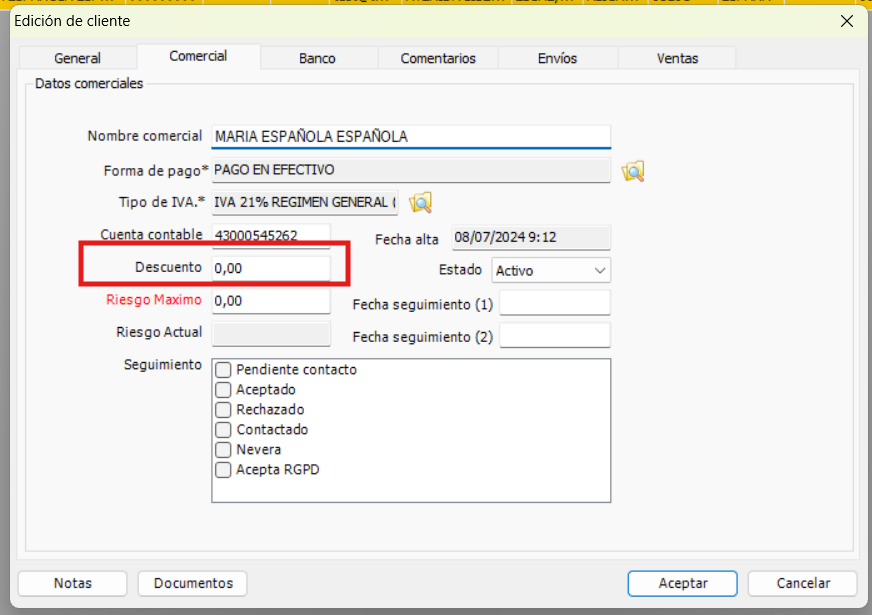Image resolution: width=872 pixels, height=615 pixels.
Task: Switch to the General tab
Action: (77, 58)
